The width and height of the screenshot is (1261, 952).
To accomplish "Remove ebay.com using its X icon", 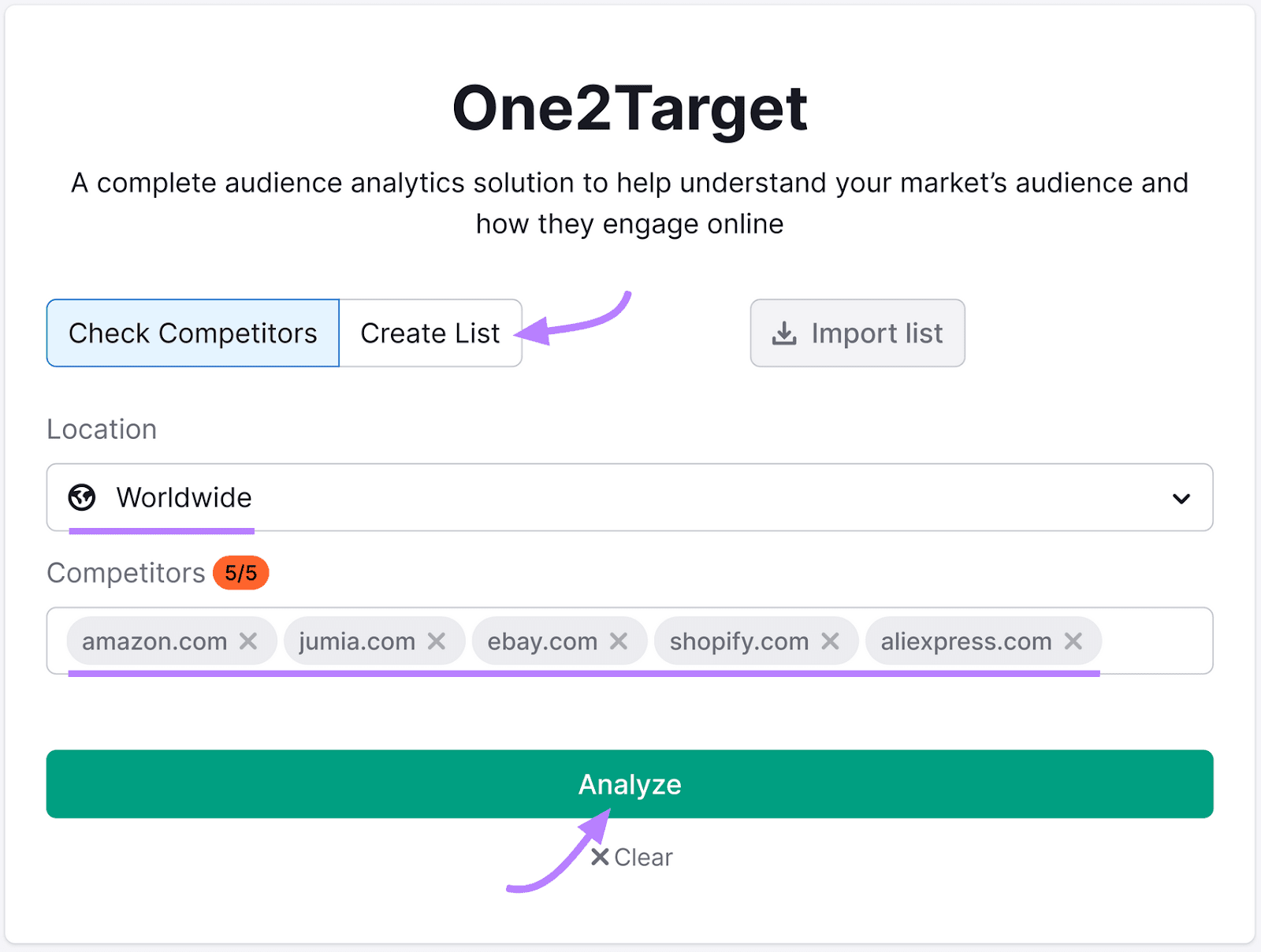I will point(619,641).
